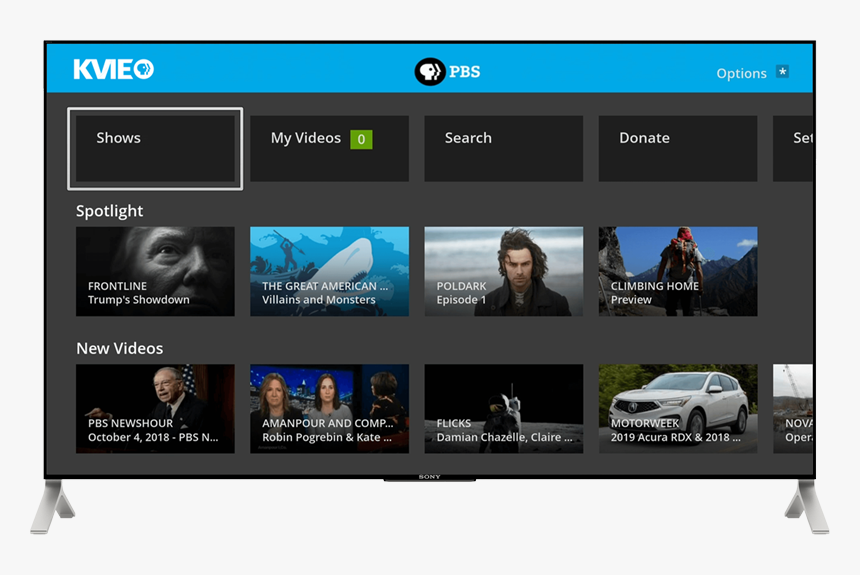Open the partially visible NOVA video
Image resolution: width=860 pixels, height=575 pixels.
point(793,409)
